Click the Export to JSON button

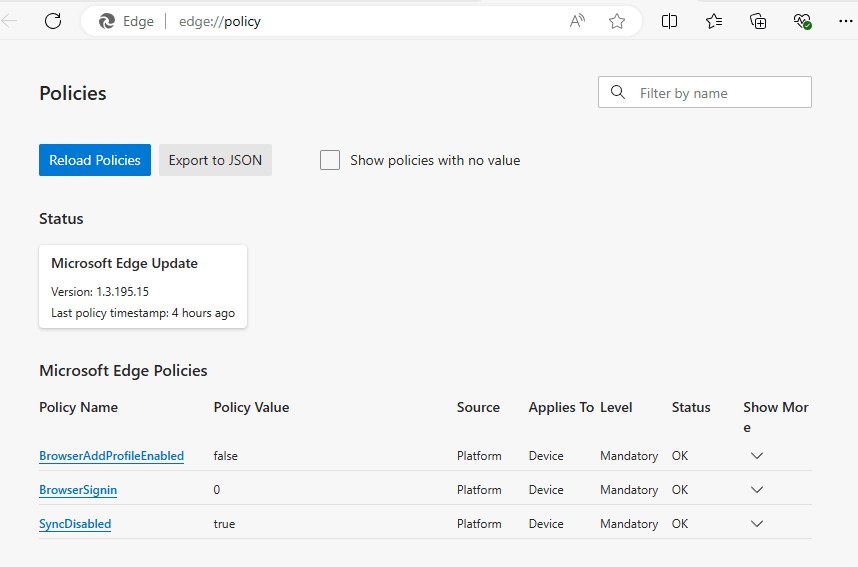215,160
